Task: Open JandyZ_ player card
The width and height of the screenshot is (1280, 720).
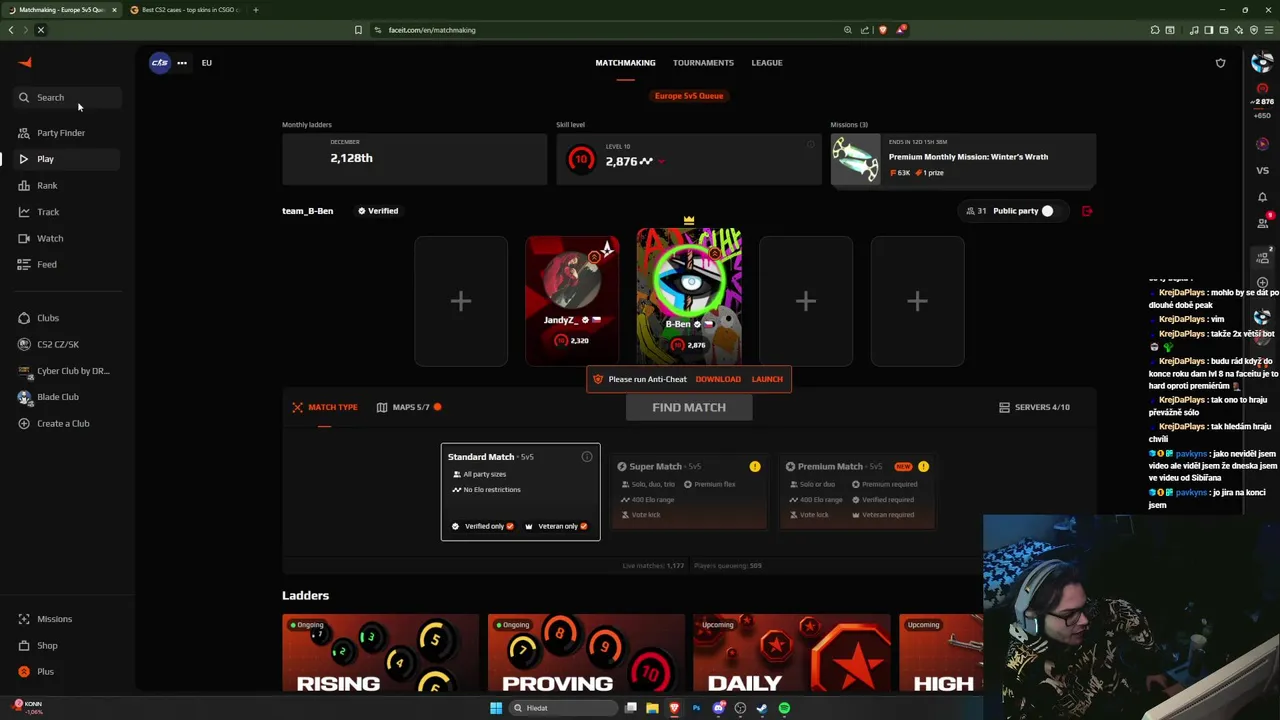Action: click(x=572, y=301)
